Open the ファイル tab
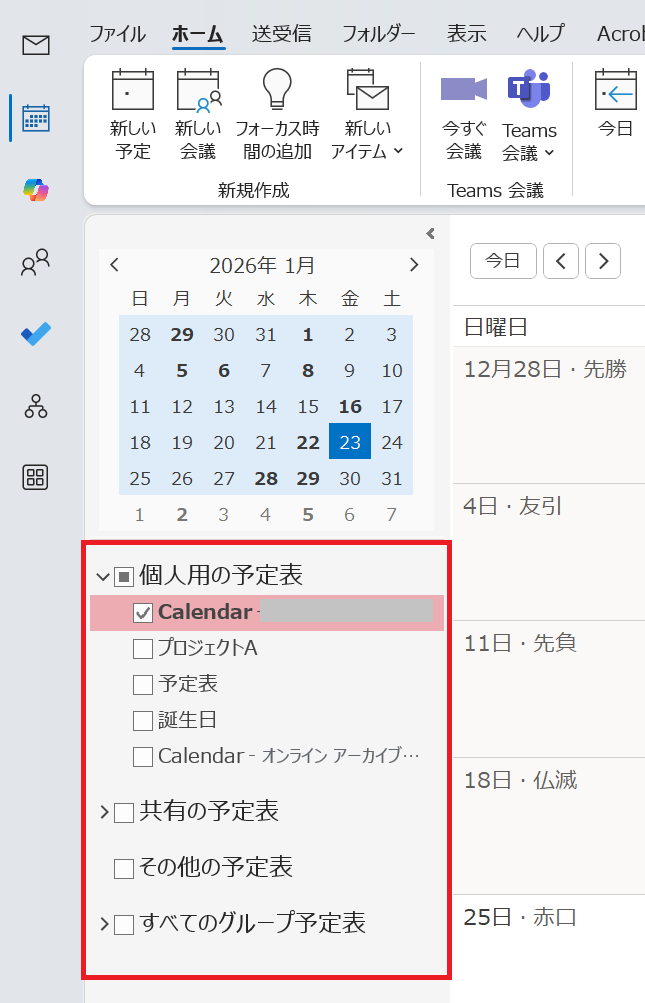This screenshot has width=645, height=1003. (x=118, y=33)
